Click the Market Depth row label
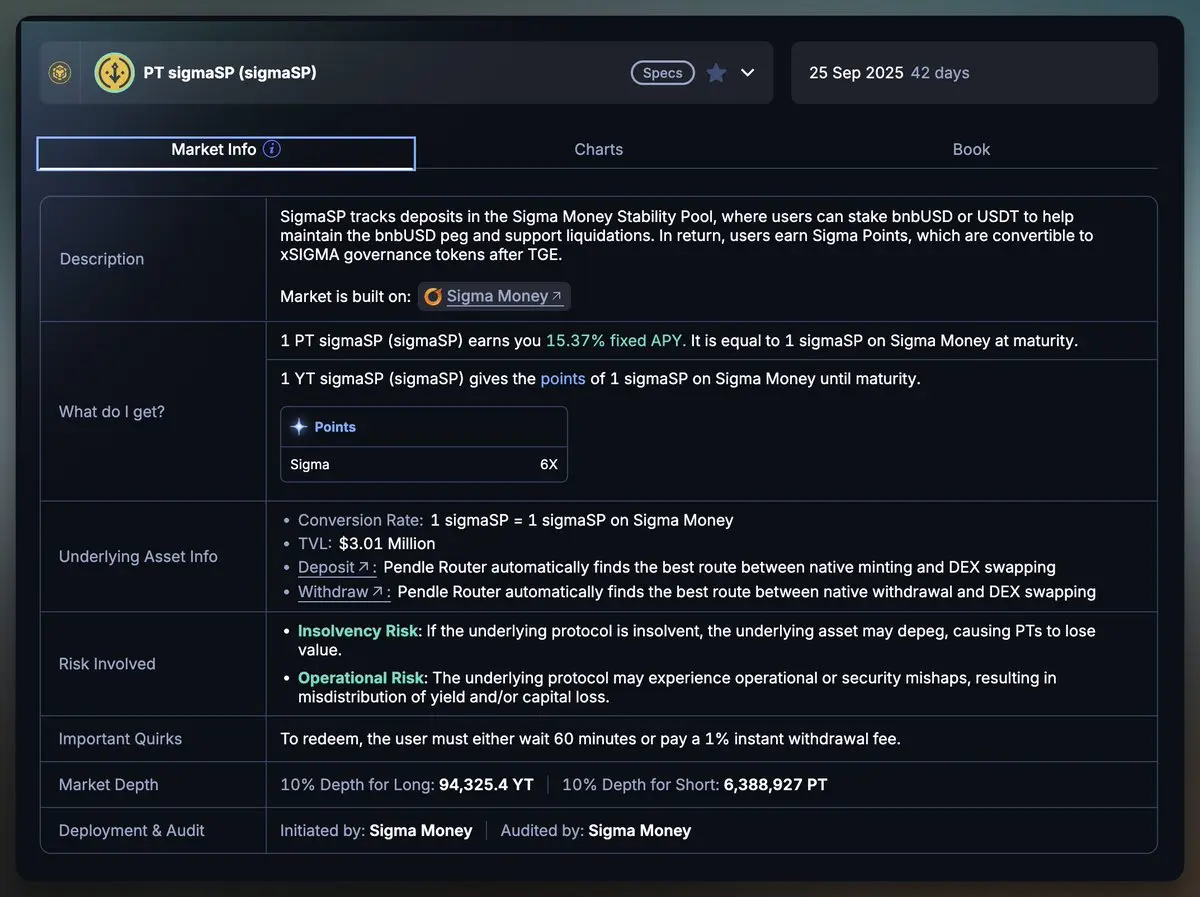Image resolution: width=1200 pixels, height=897 pixels. [109, 785]
